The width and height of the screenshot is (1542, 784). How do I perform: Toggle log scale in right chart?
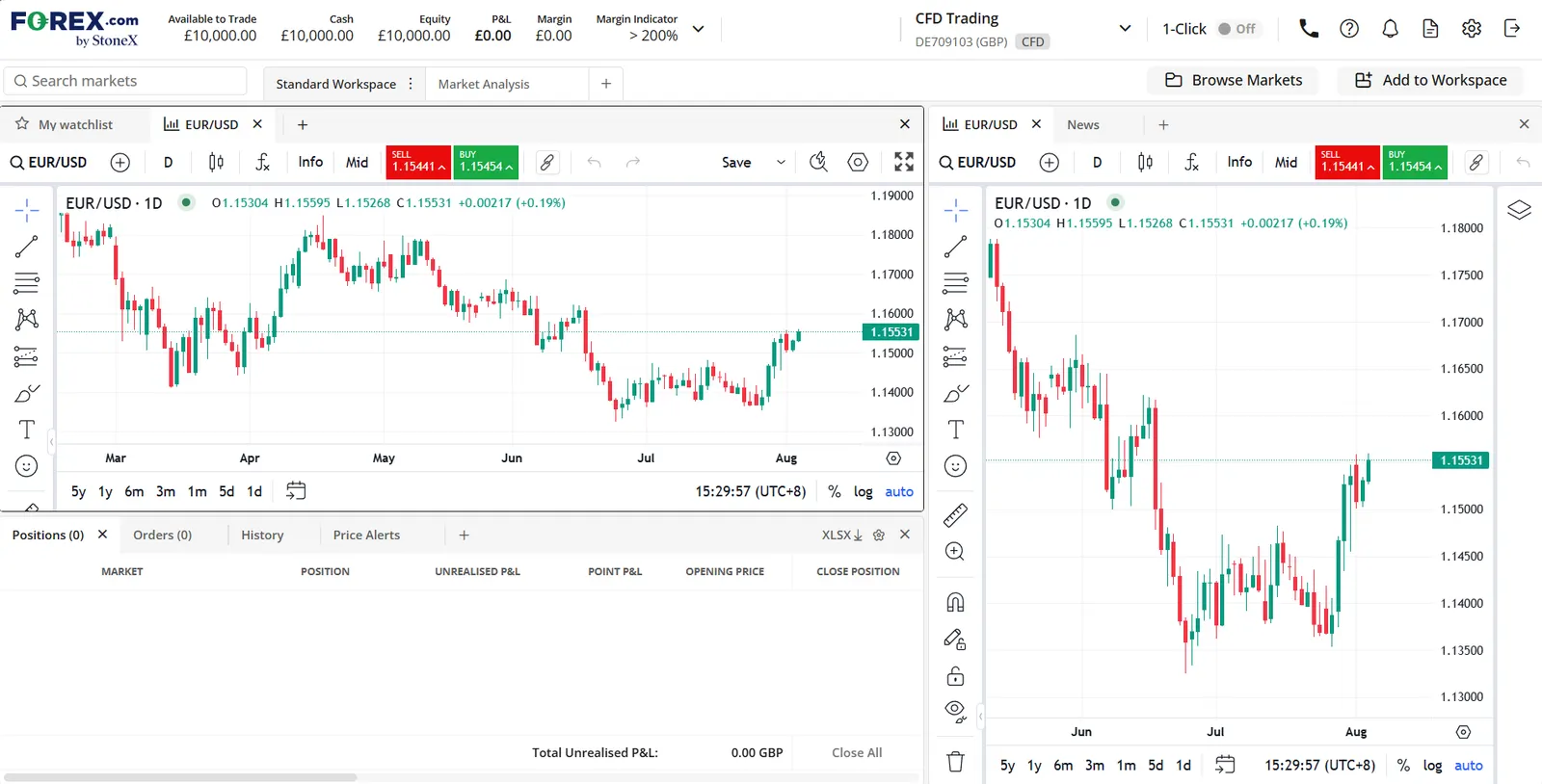click(x=1433, y=766)
